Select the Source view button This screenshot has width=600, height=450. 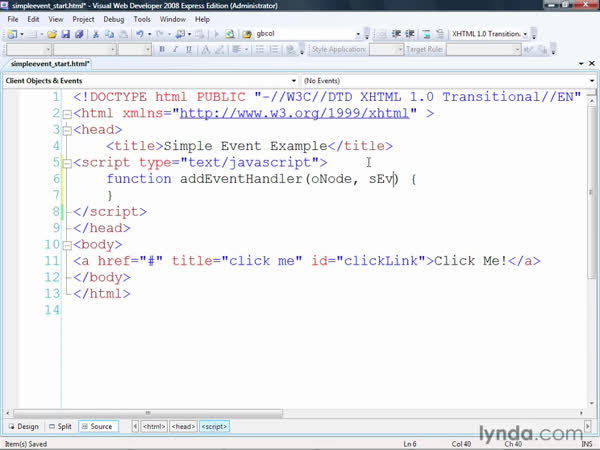click(97, 426)
